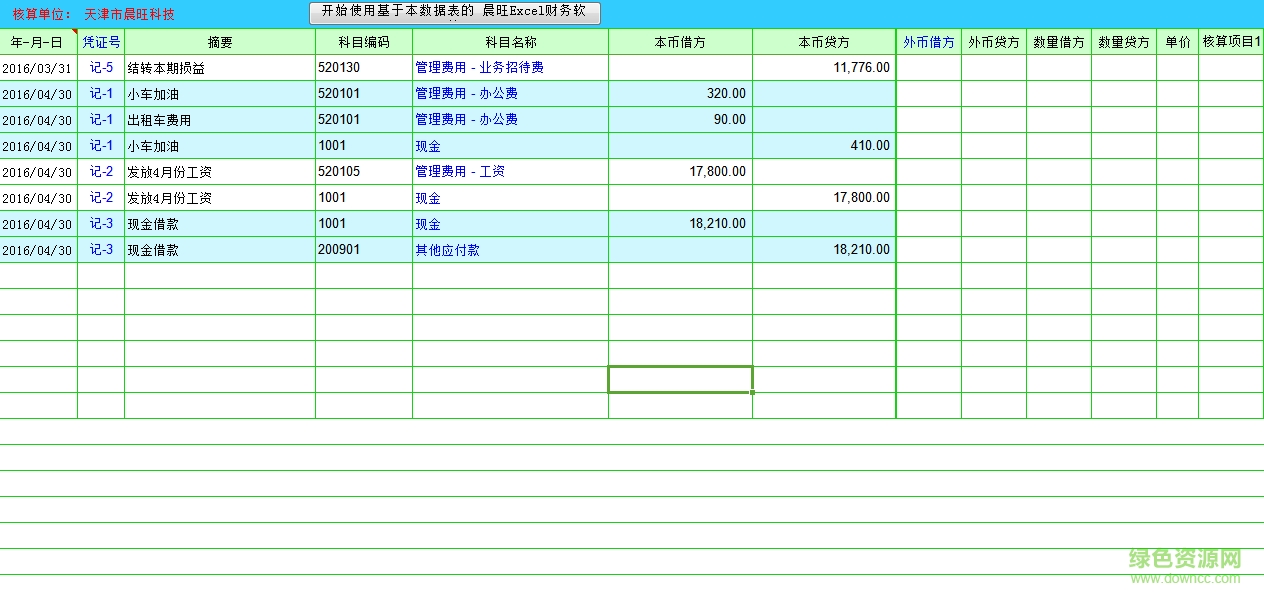Click the currently selected empty cell
The height and width of the screenshot is (597, 1264).
click(x=679, y=379)
